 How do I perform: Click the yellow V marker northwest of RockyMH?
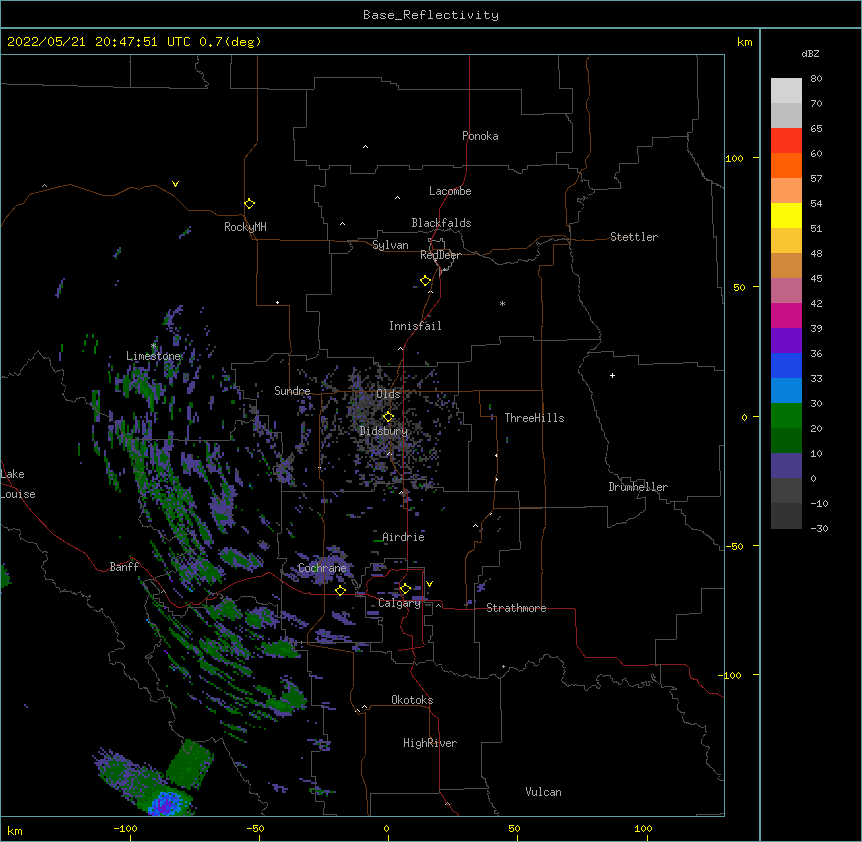[175, 184]
